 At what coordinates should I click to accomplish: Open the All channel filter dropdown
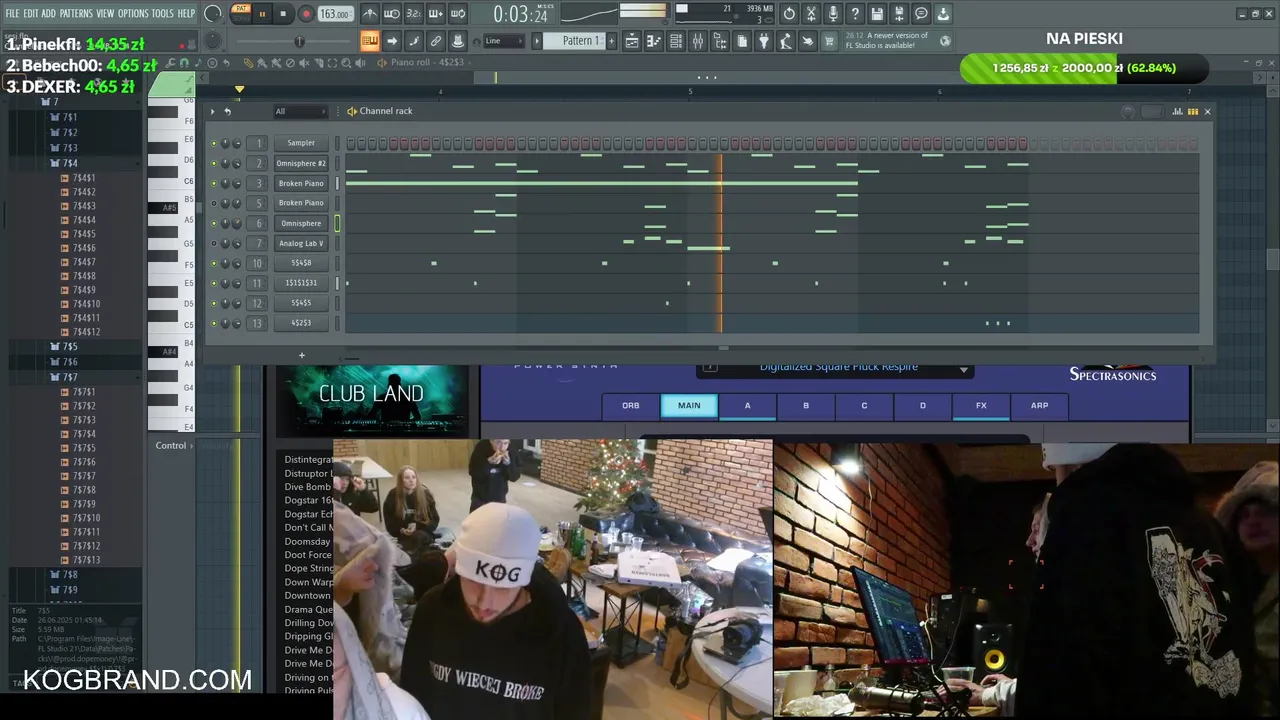click(x=300, y=111)
